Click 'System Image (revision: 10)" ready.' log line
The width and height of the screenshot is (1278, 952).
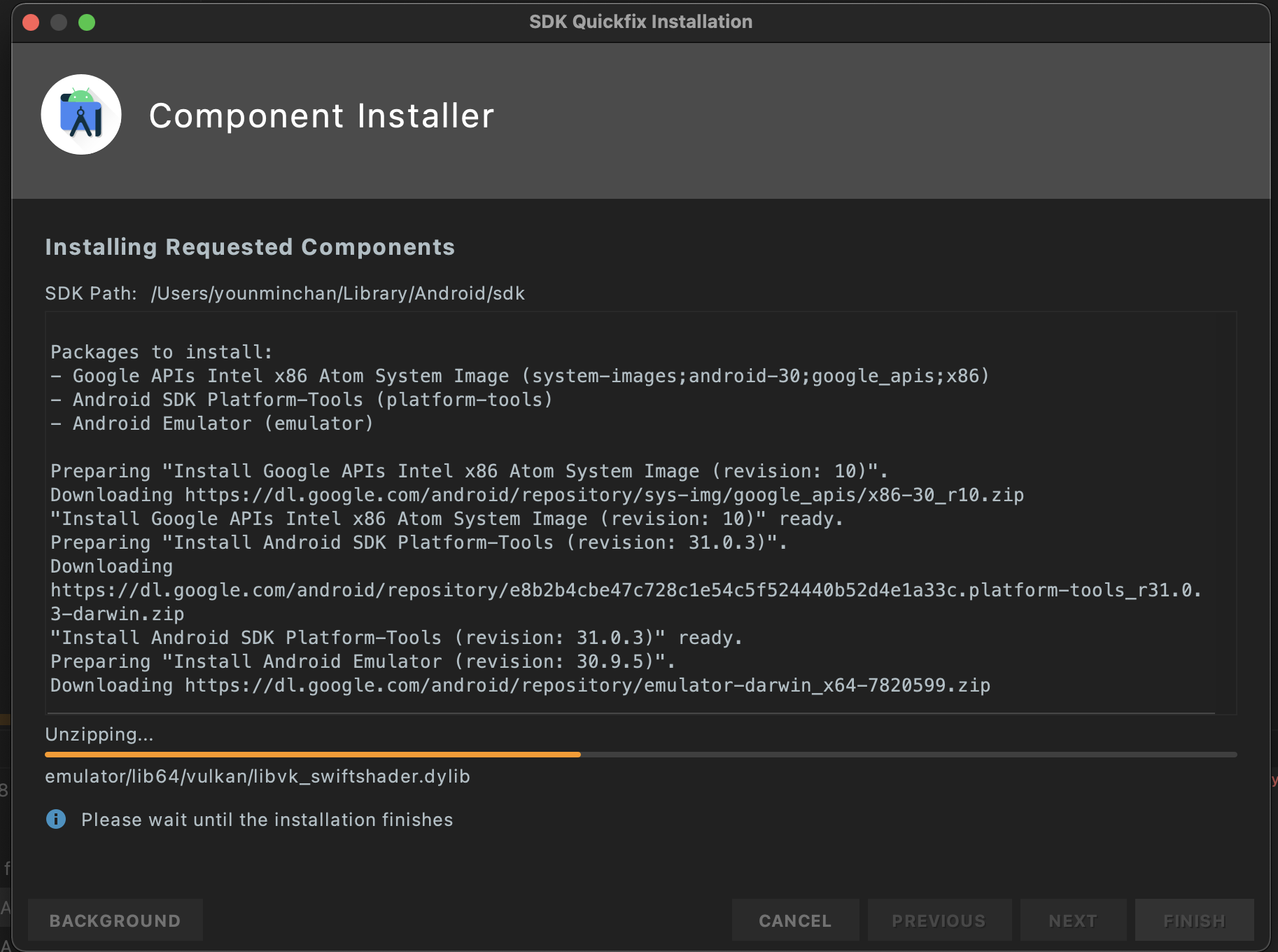[447, 519]
